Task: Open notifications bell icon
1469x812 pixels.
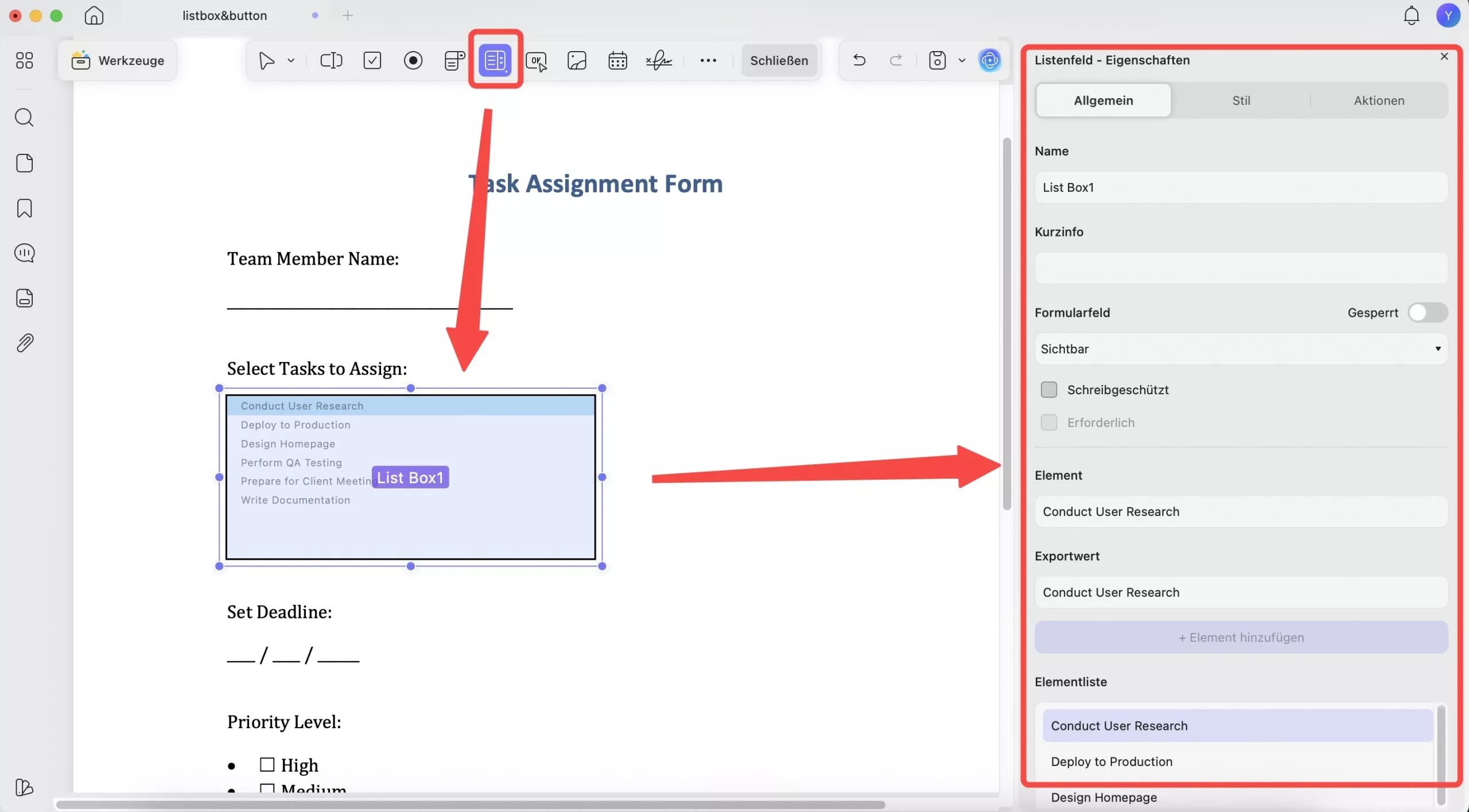Action: (x=1411, y=15)
